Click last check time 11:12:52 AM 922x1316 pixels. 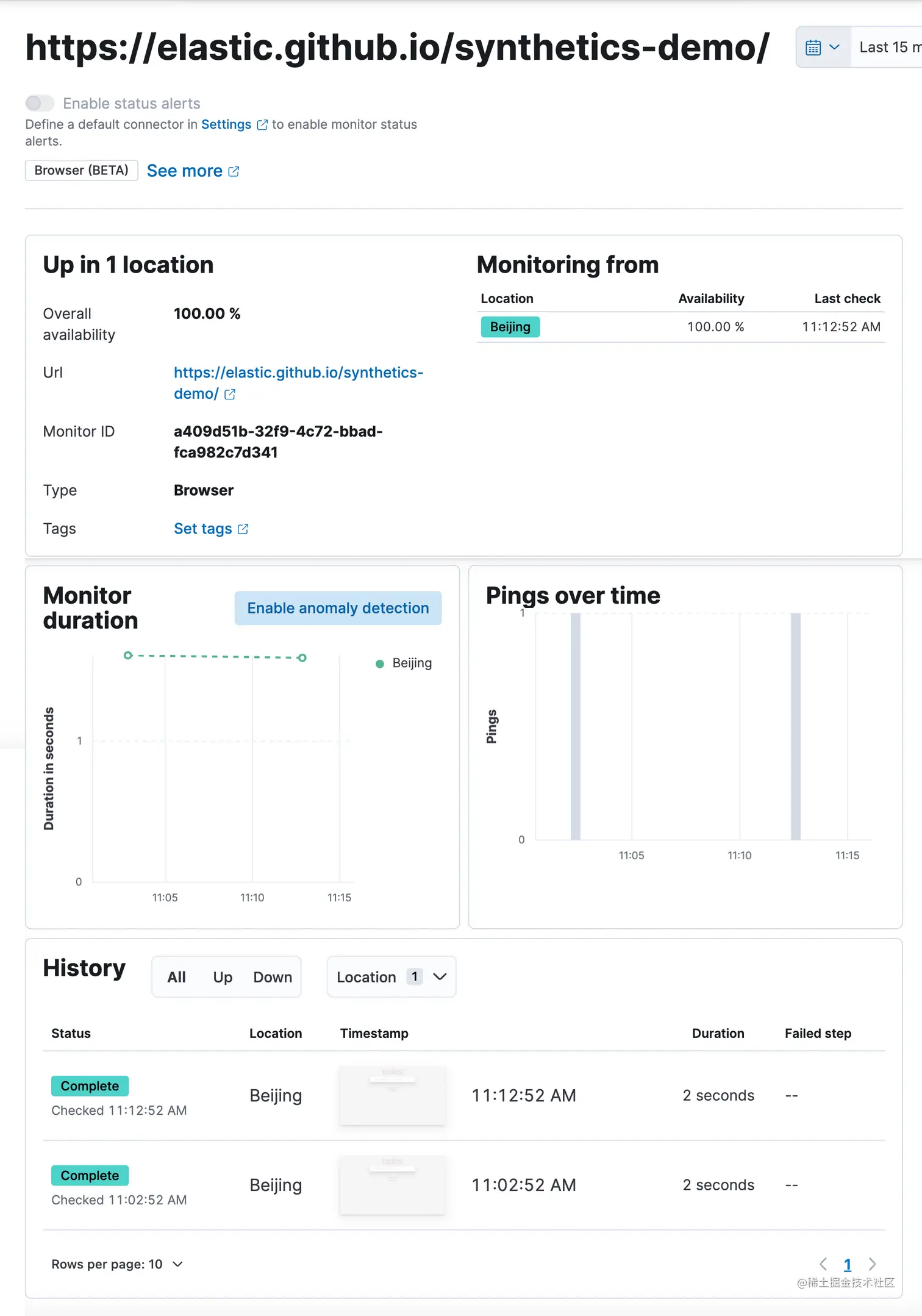(841, 327)
